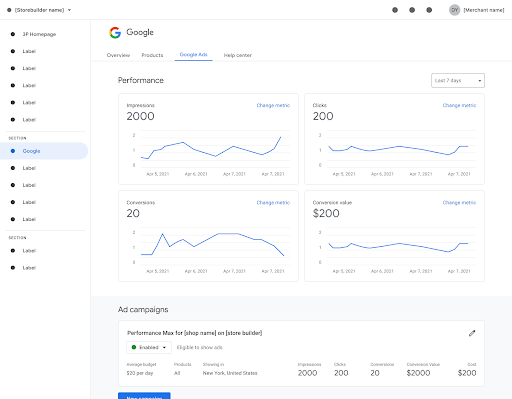The width and height of the screenshot is (512, 399).
Task: Open the Last 7 days dropdown
Action: (x=458, y=81)
